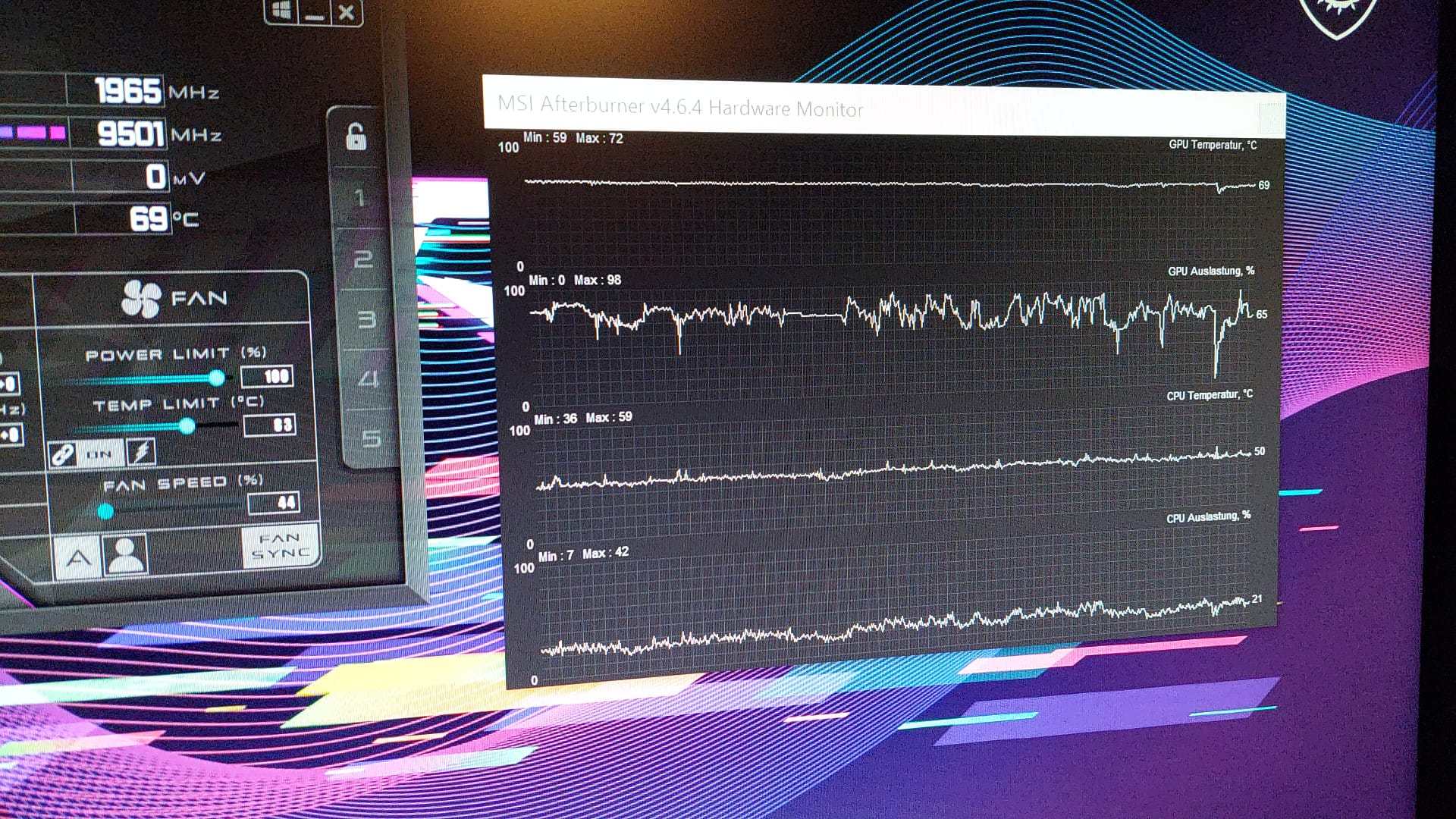Viewport: 1456px width, 819px height.
Task: Click the Fan Speed value box showing 44
Action: coord(275,502)
